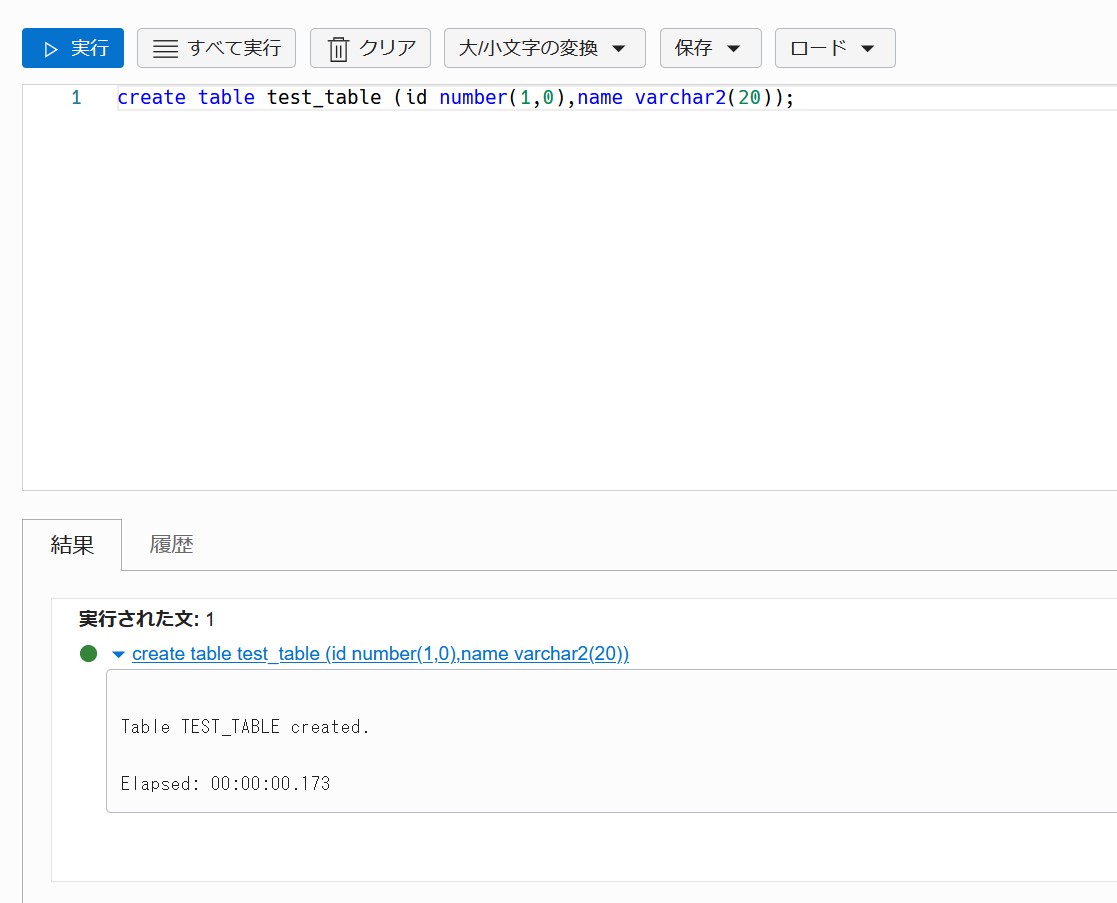Place the cursor on test_table in the editor
This screenshot has width=1117, height=903.
324,98
